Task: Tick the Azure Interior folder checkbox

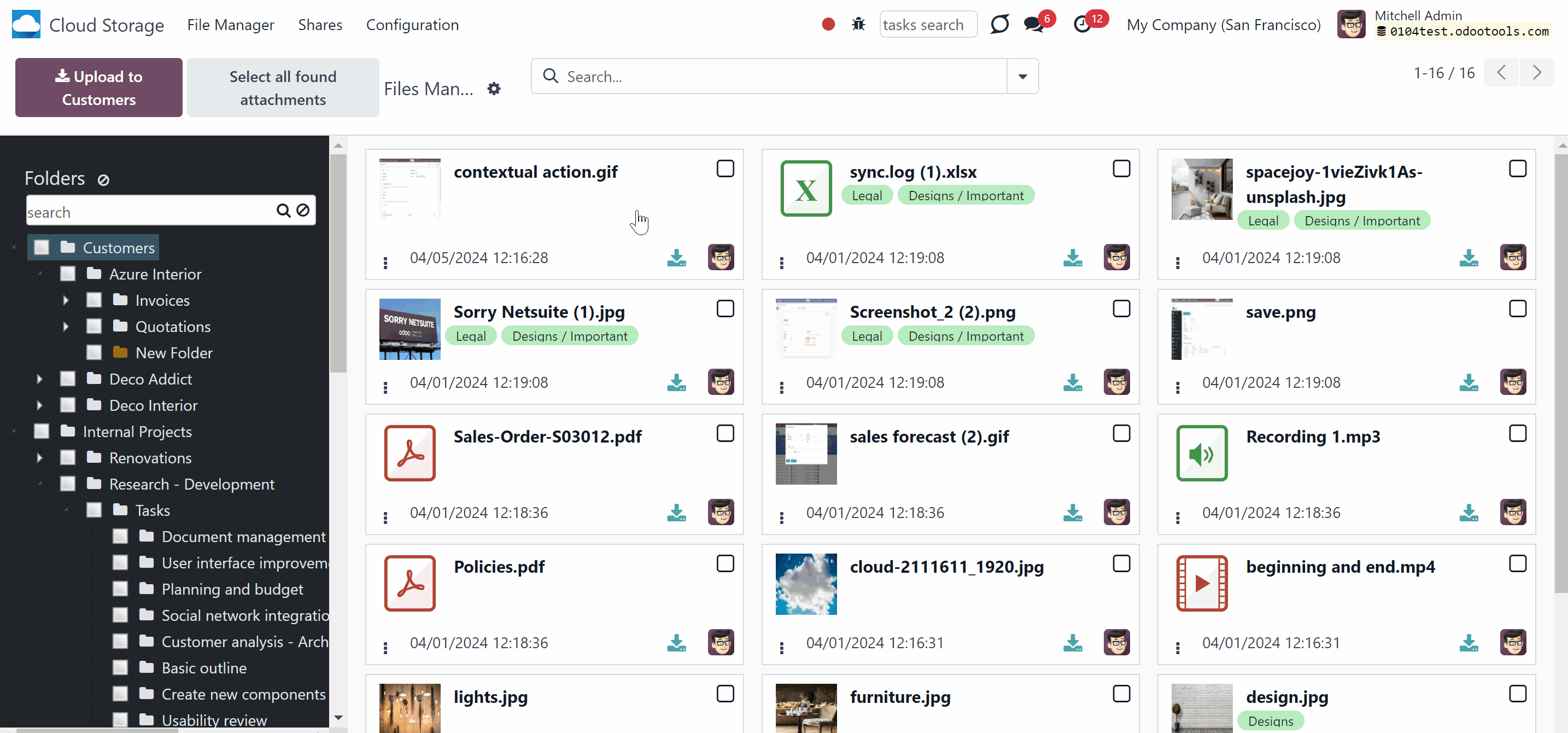Action: [68, 274]
